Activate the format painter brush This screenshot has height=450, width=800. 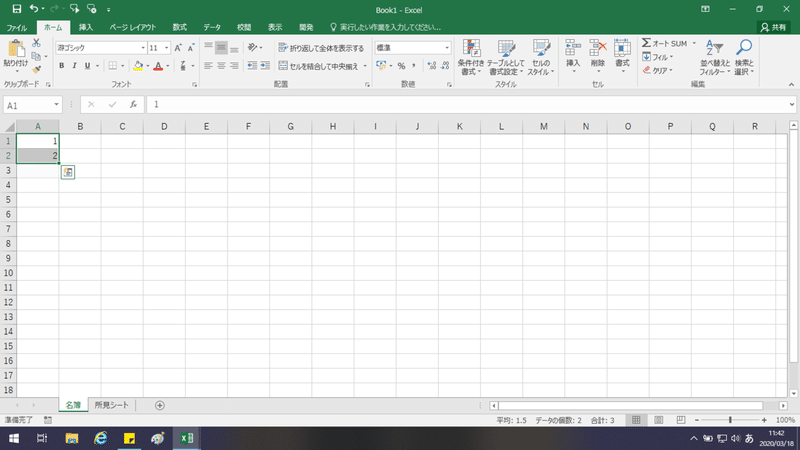36,69
